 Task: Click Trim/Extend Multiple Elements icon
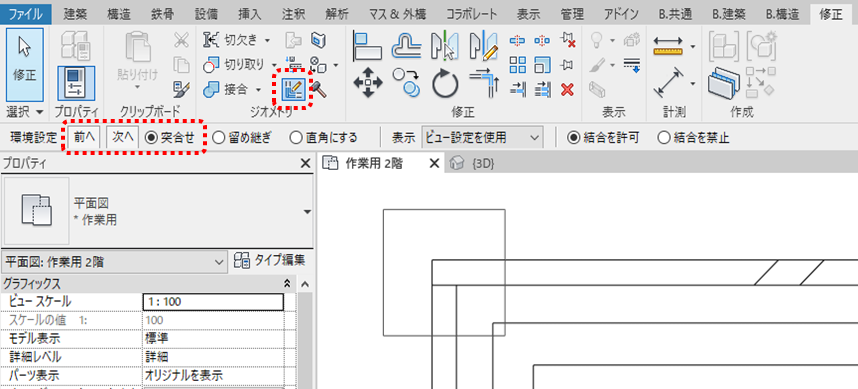click(x=542, y=88)
